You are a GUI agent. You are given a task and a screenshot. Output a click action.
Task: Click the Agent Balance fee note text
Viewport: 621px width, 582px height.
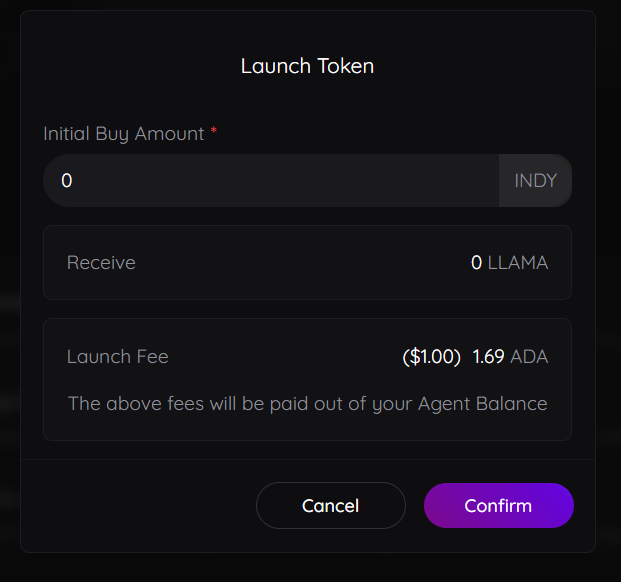tap(307, 404)
